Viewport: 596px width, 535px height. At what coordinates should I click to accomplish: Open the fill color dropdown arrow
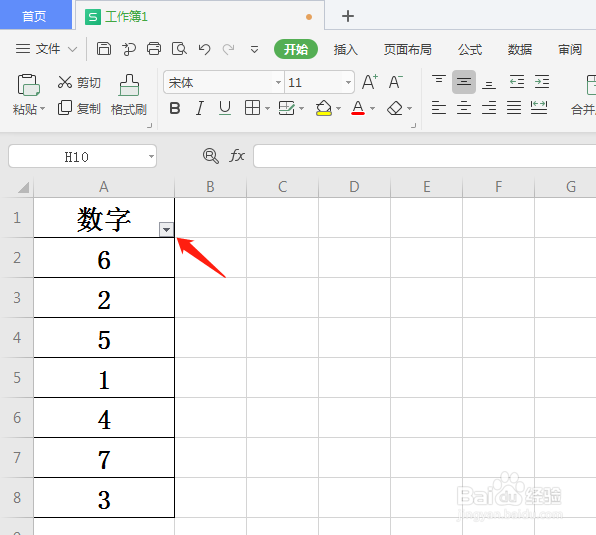338,109
